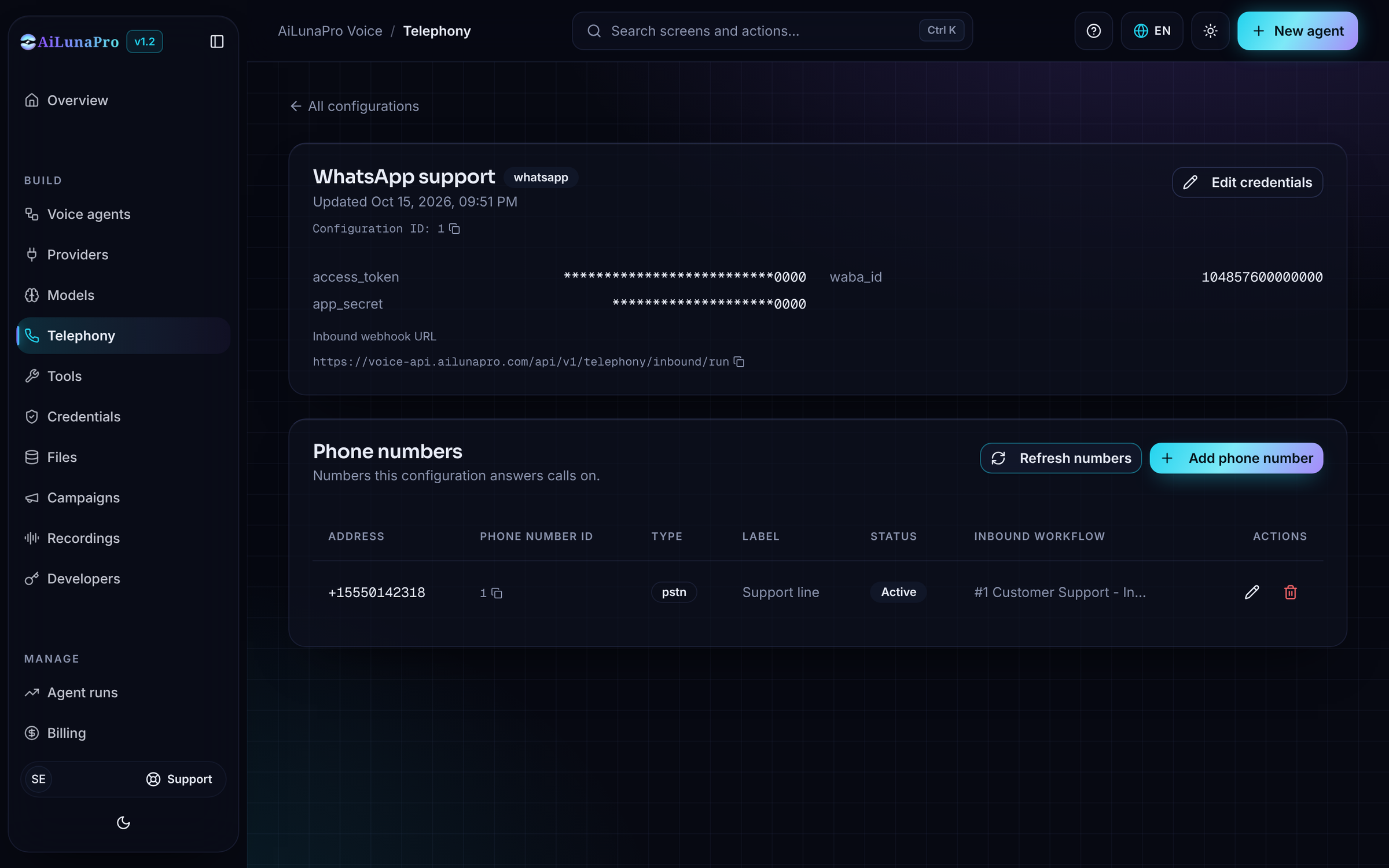1389x868 pixels.
Task: Toggle light theme with the sun icon
Action: 1210,31
